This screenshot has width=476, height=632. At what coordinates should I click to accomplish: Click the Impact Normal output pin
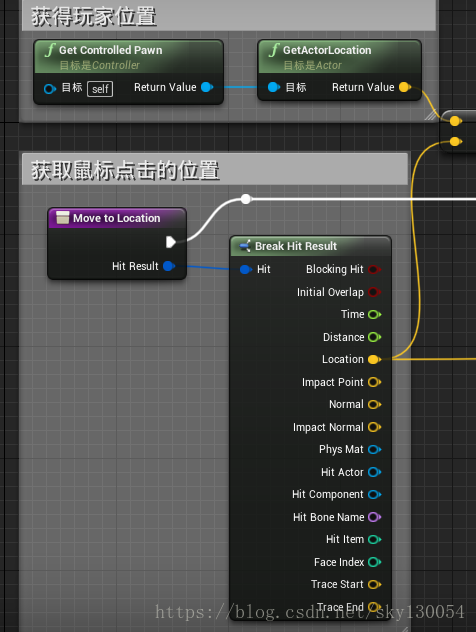pyautogui.click(x=374, y=427)
